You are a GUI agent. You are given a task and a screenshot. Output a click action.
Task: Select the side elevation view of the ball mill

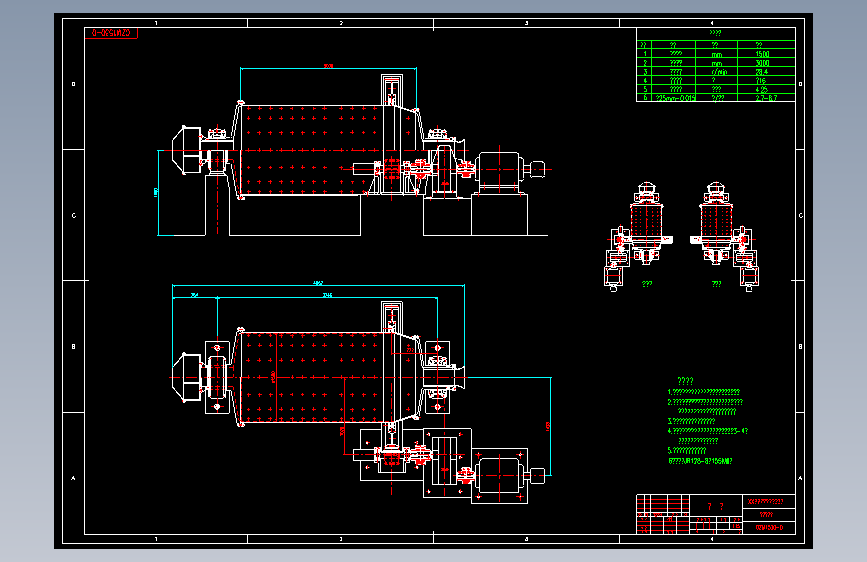coord(354,155)
